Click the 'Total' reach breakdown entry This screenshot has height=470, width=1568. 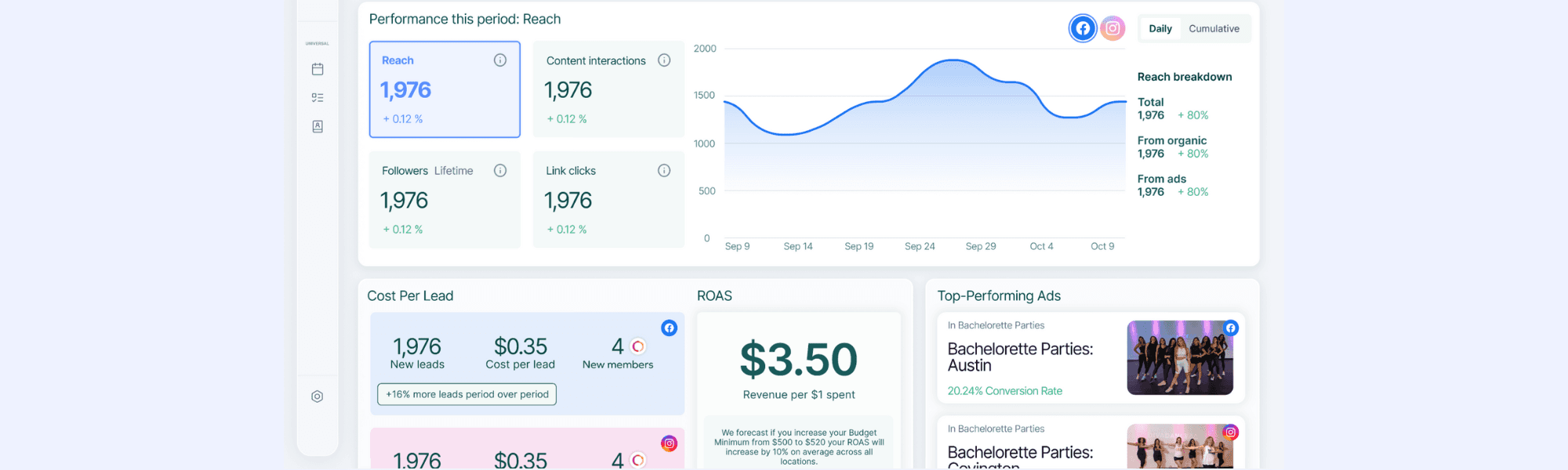coord(1173,109)
